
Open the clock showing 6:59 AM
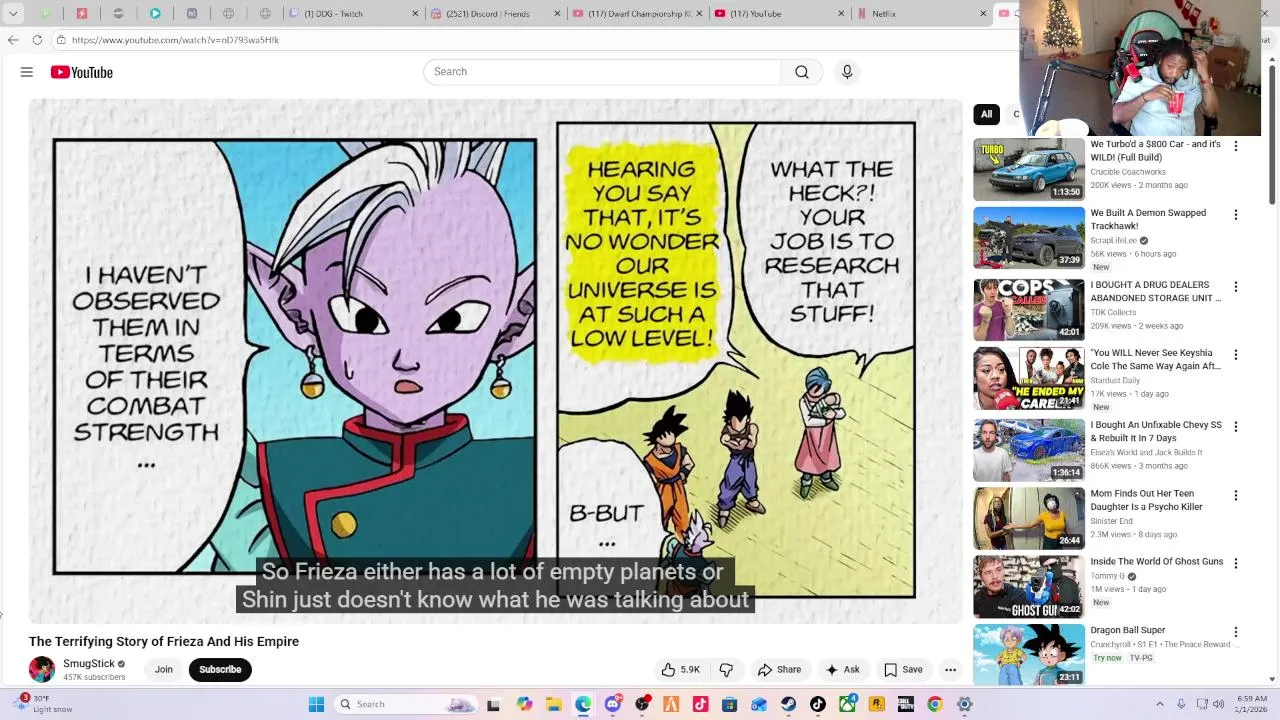[x=1252, y=704]
